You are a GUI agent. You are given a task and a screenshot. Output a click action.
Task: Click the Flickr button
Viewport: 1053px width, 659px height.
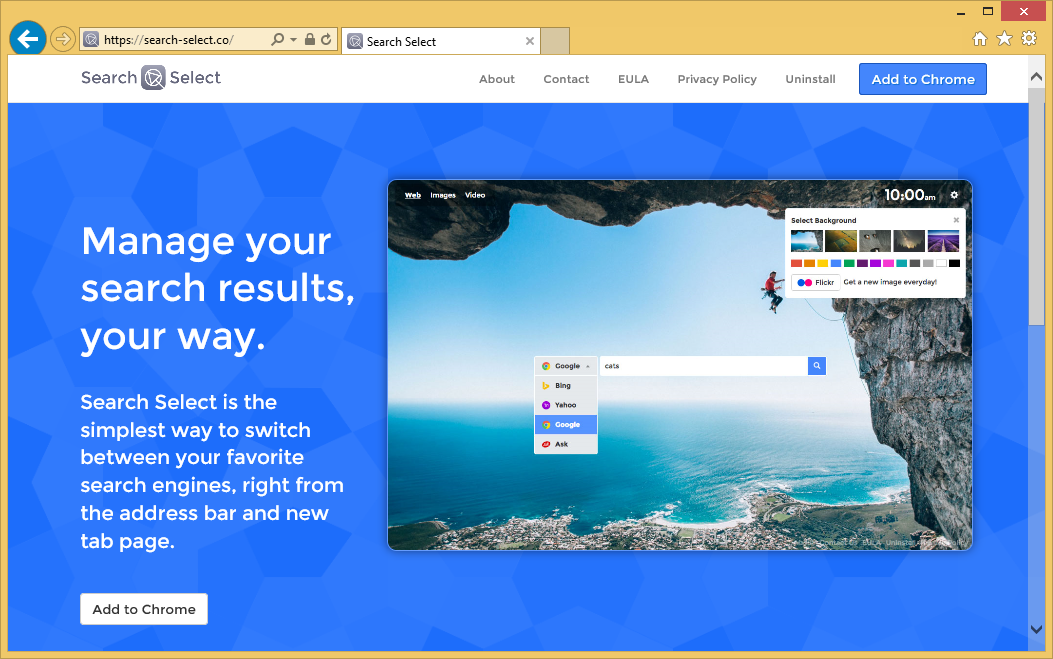tap(815, 283)
